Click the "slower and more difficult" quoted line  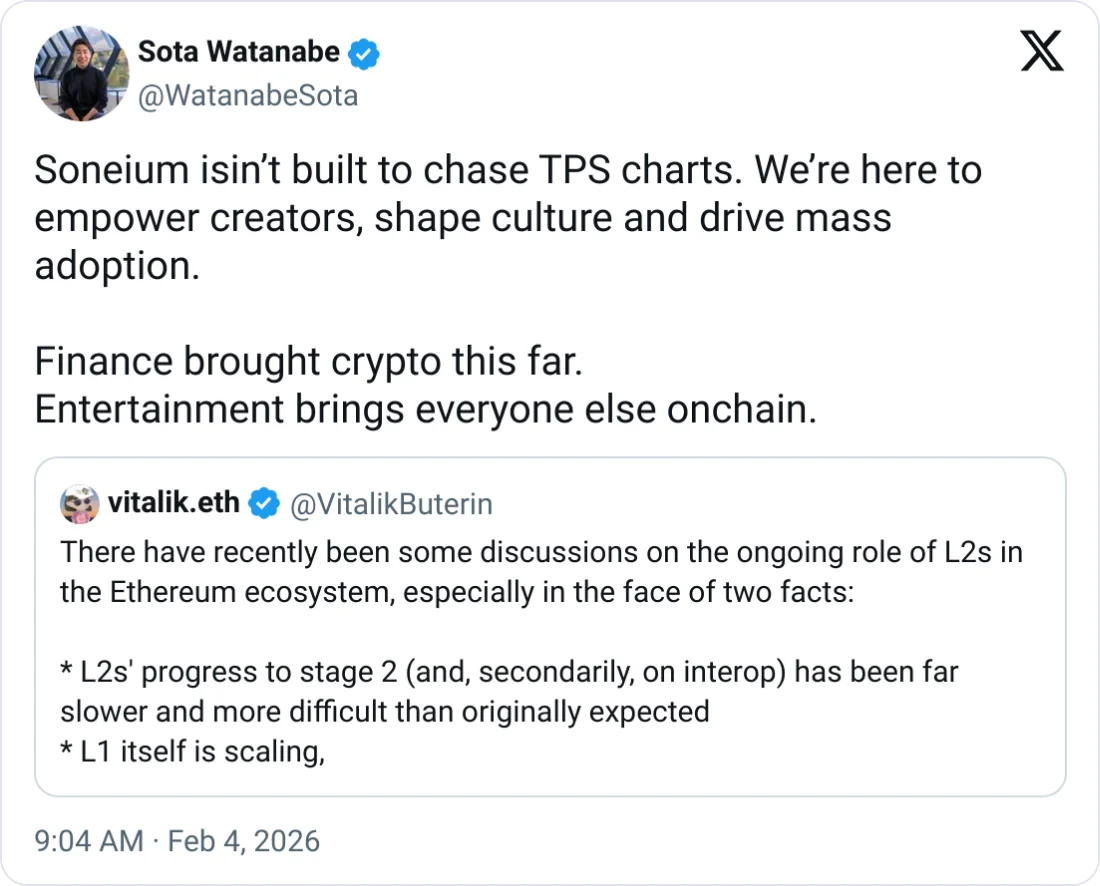pyautogui.click(x=384, y=711)
